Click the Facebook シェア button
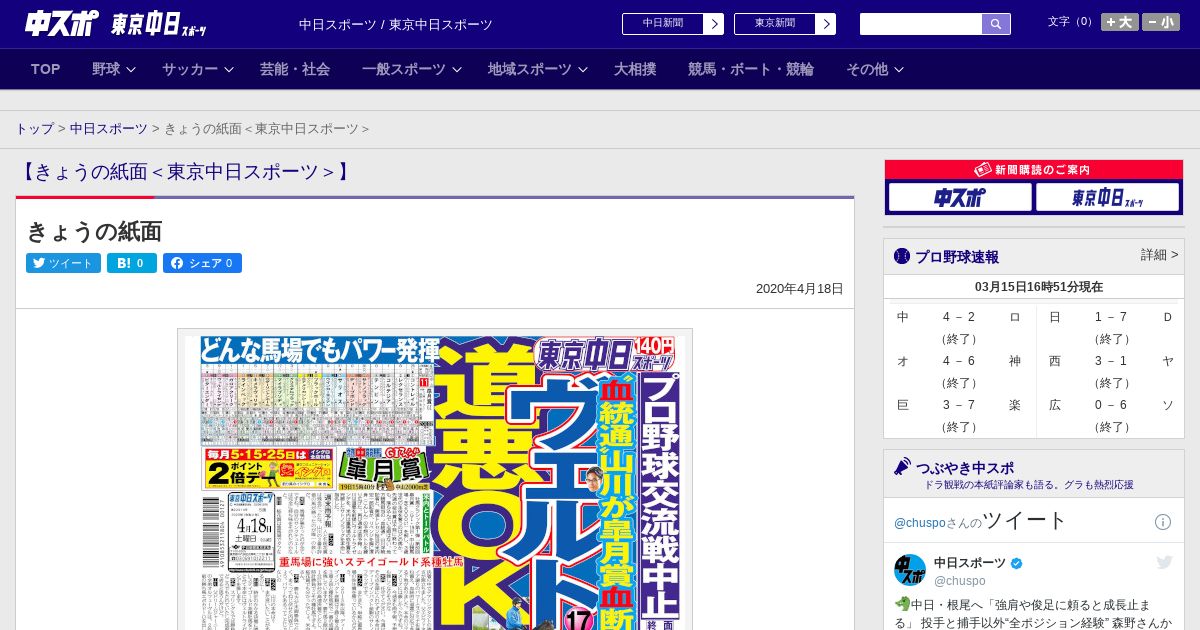 coord(202,263)
